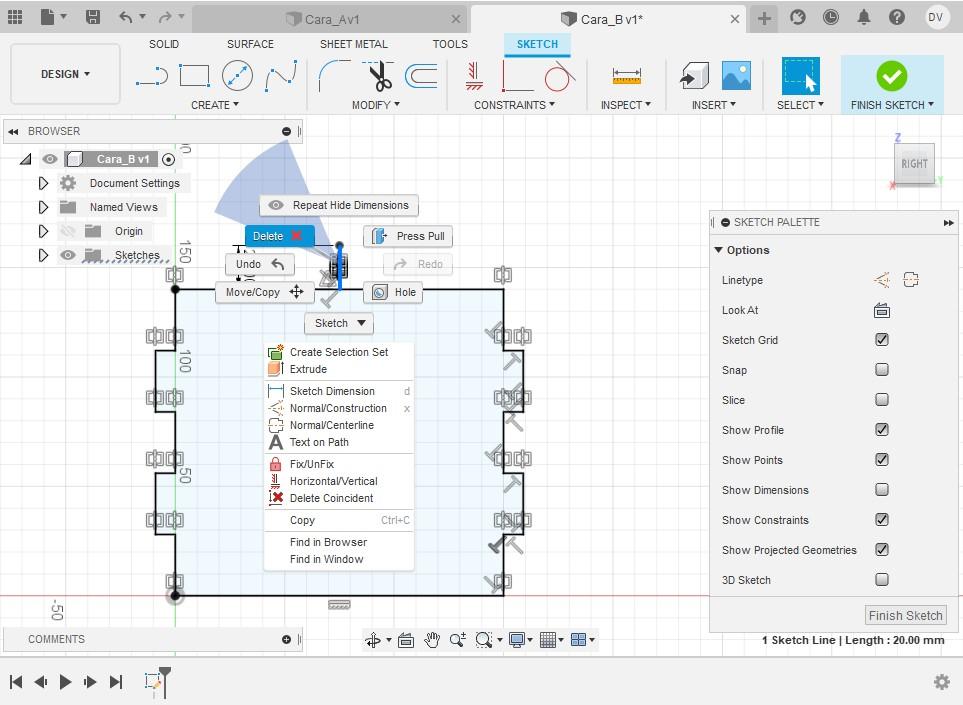Open the Job Status clock icon

[830, 17]
